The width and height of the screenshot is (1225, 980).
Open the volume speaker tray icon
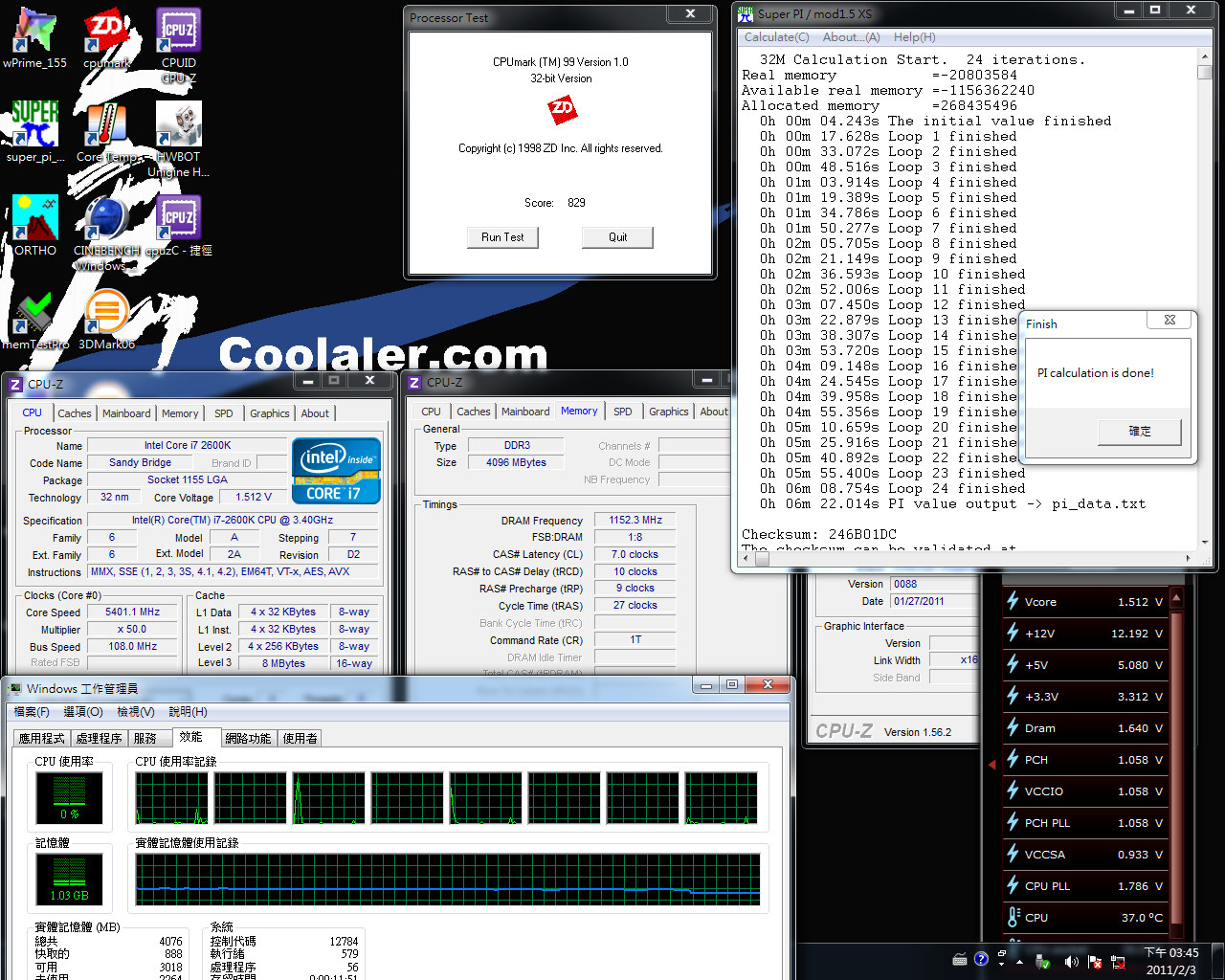tap(1071, 962)
